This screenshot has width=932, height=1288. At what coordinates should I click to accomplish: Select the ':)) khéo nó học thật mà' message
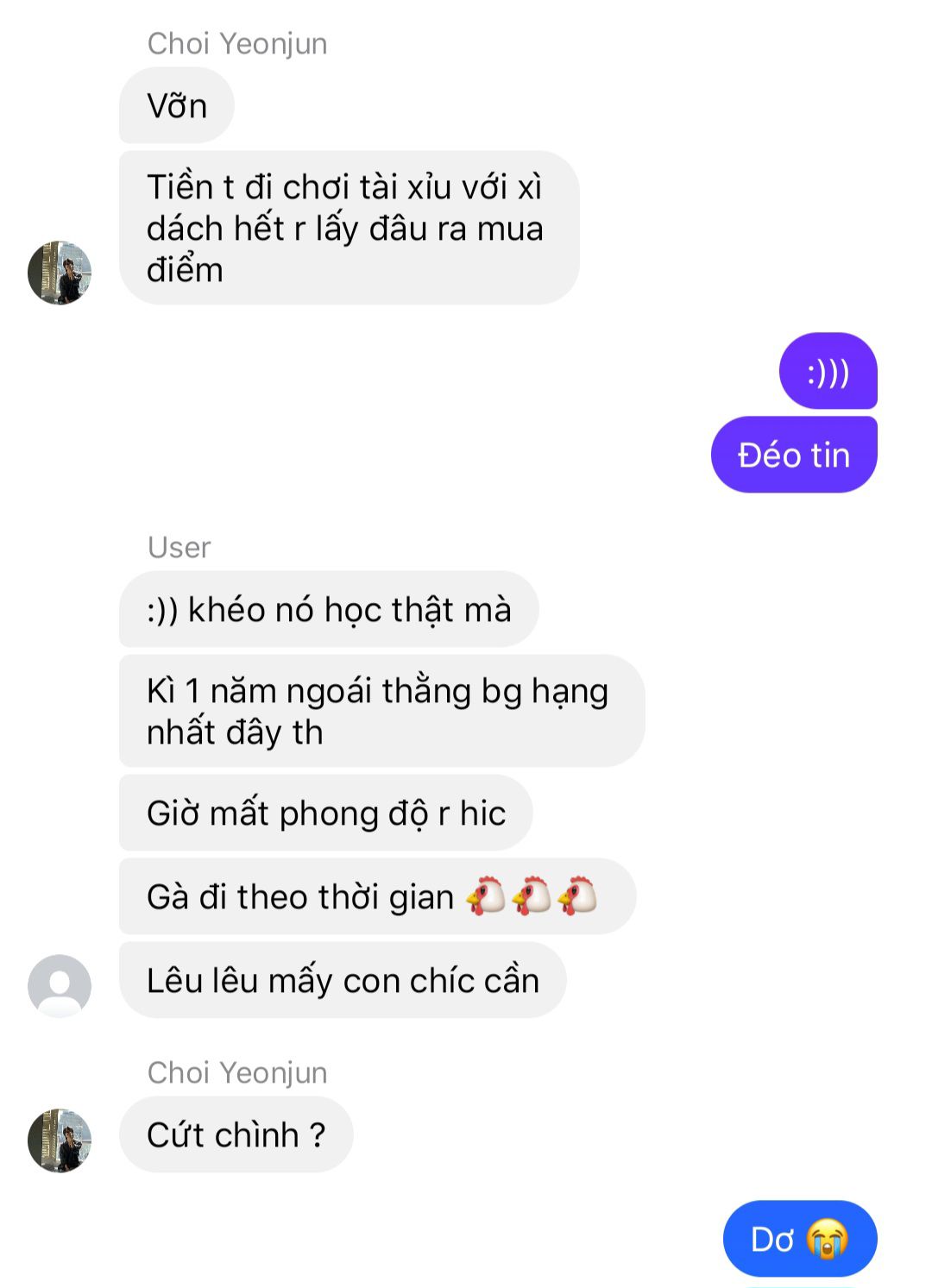329,609
